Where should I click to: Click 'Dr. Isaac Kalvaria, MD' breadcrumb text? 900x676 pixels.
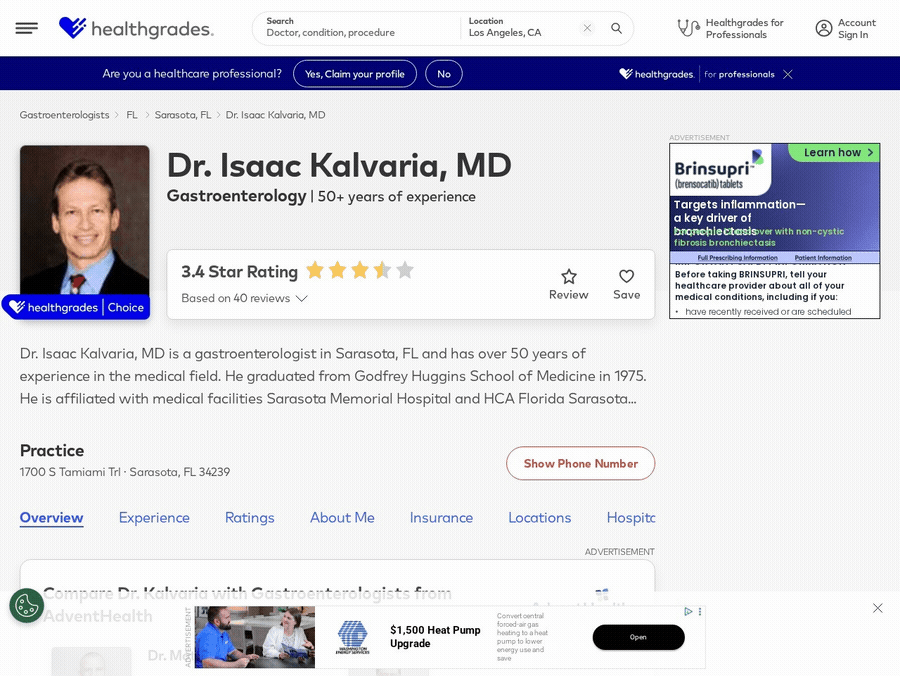tap(276, 115)
